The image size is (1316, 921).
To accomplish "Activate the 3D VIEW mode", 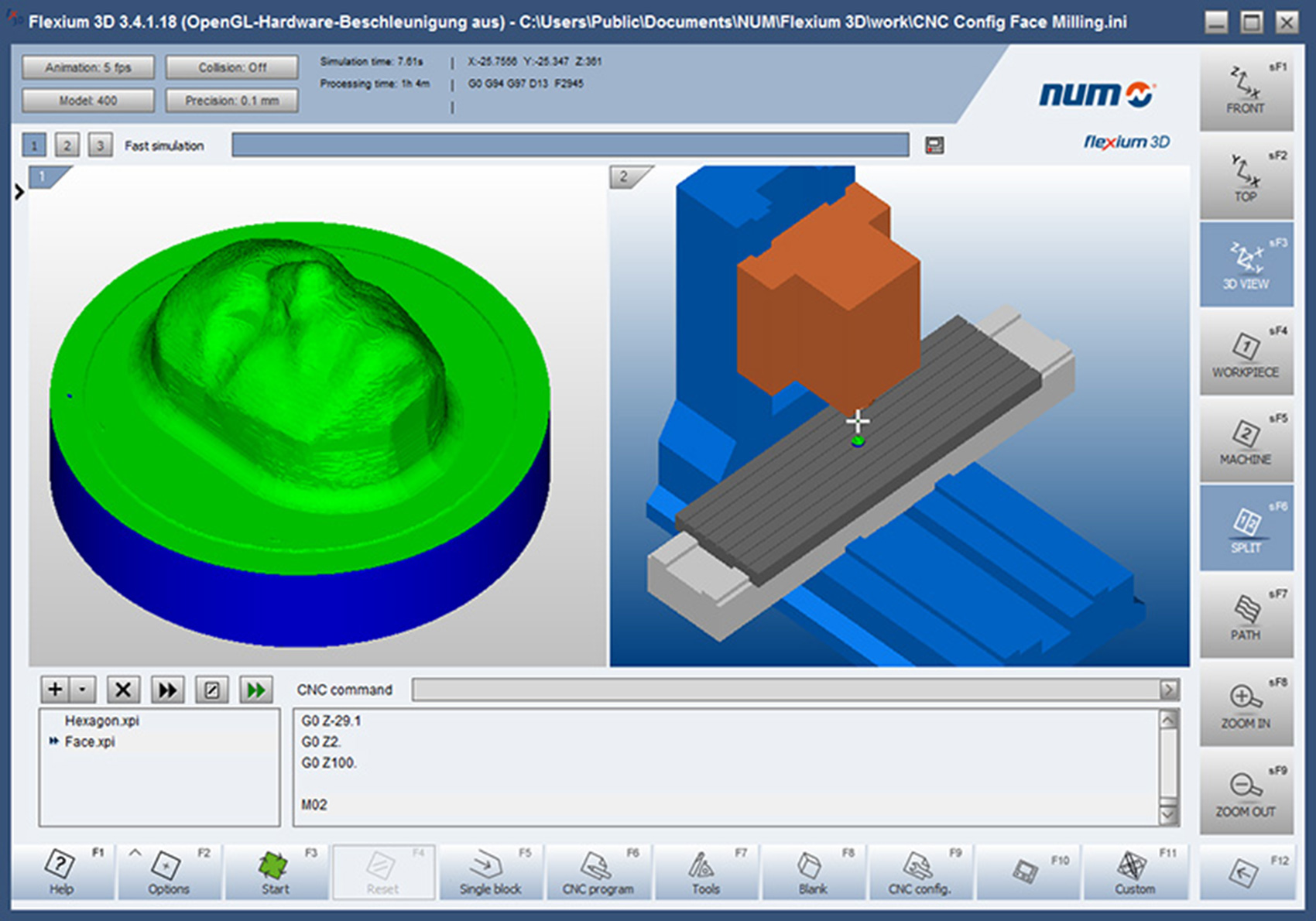I will coord(1246,263).
